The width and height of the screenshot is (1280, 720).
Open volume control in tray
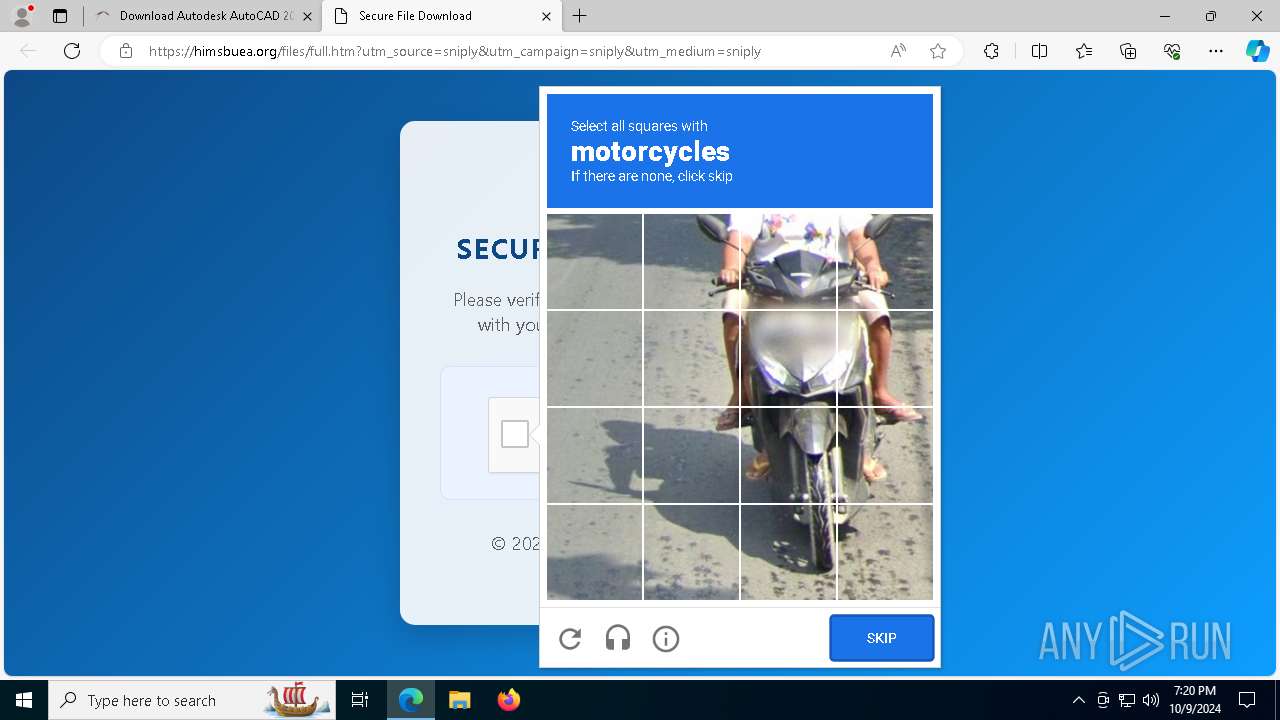point(1151,700)
